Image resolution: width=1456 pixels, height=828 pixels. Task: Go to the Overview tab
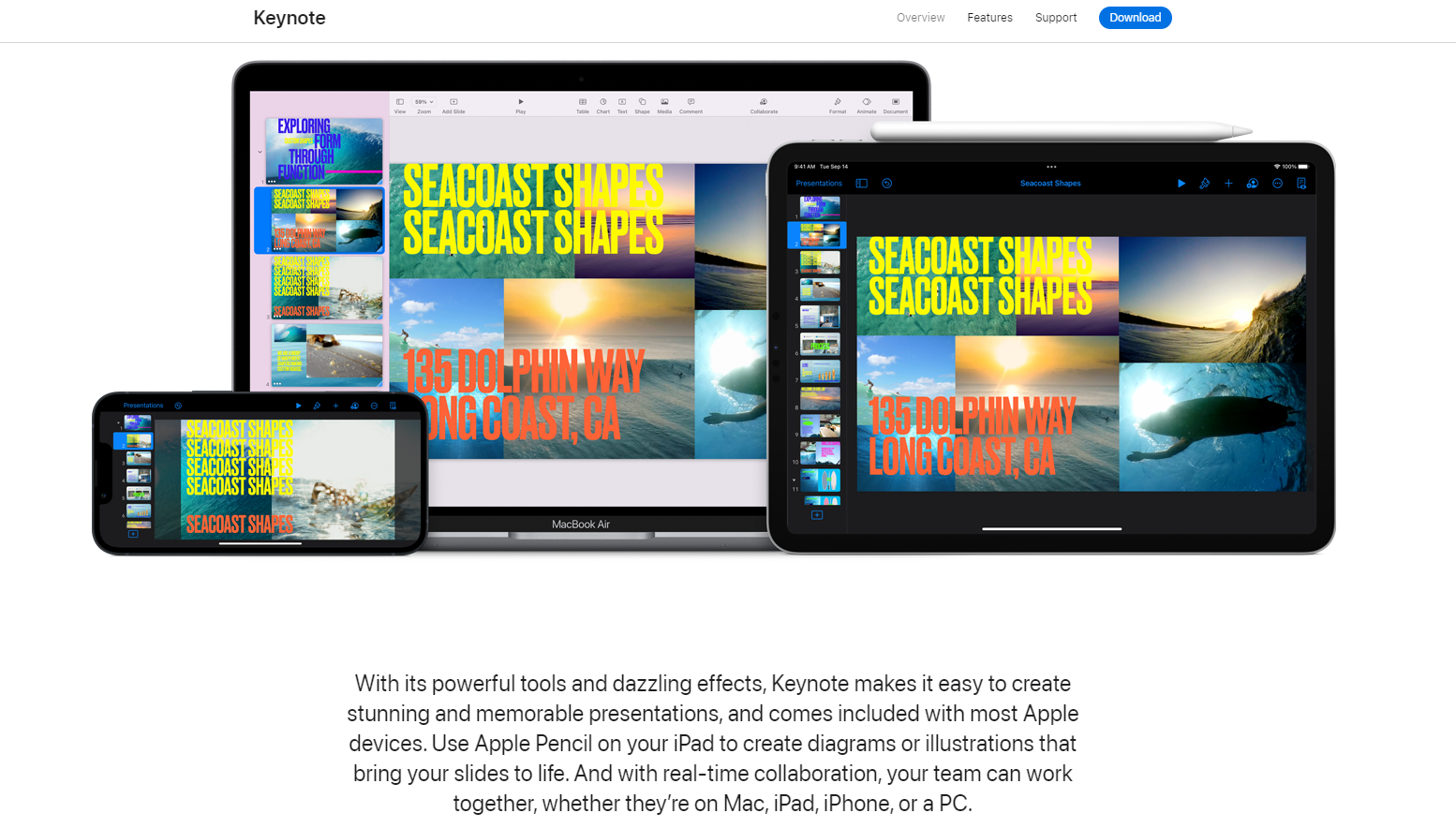click(920, 18)
